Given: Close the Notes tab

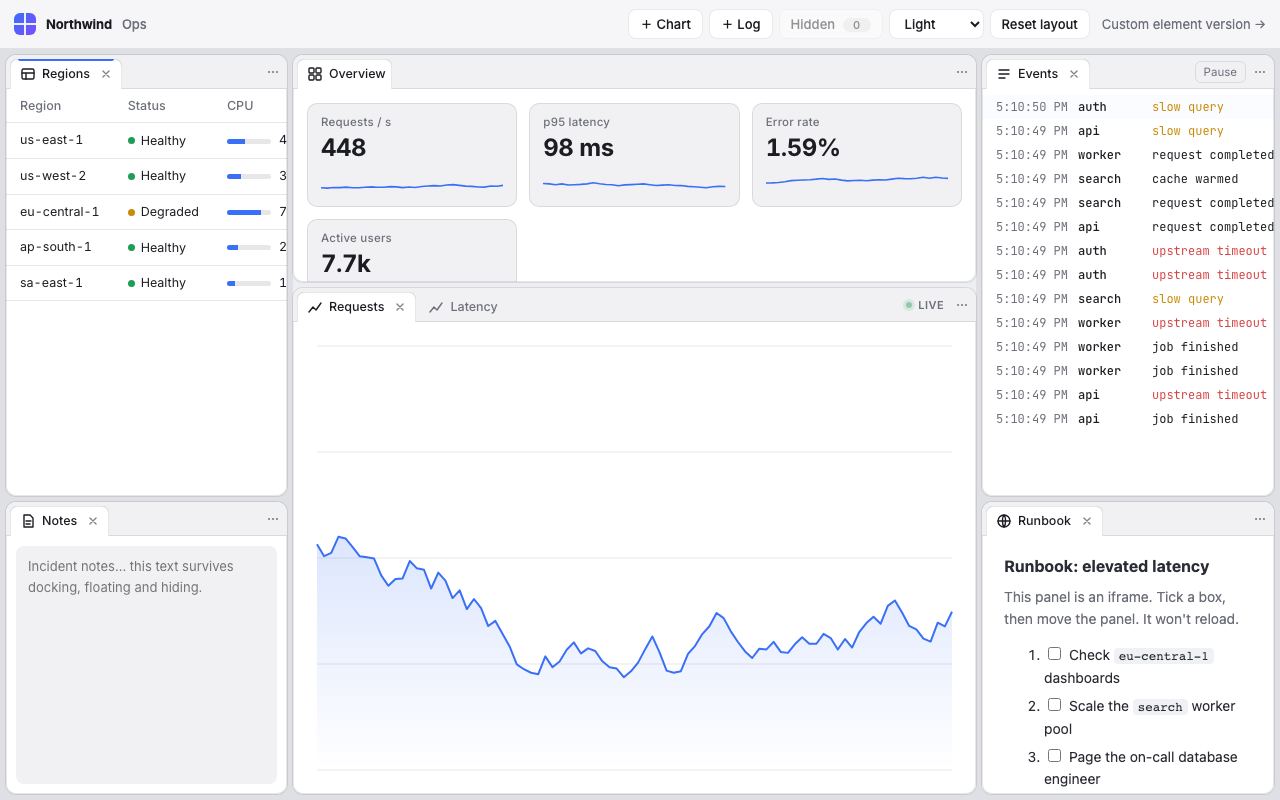Looking at the screenshot, I should click(93, 521).
